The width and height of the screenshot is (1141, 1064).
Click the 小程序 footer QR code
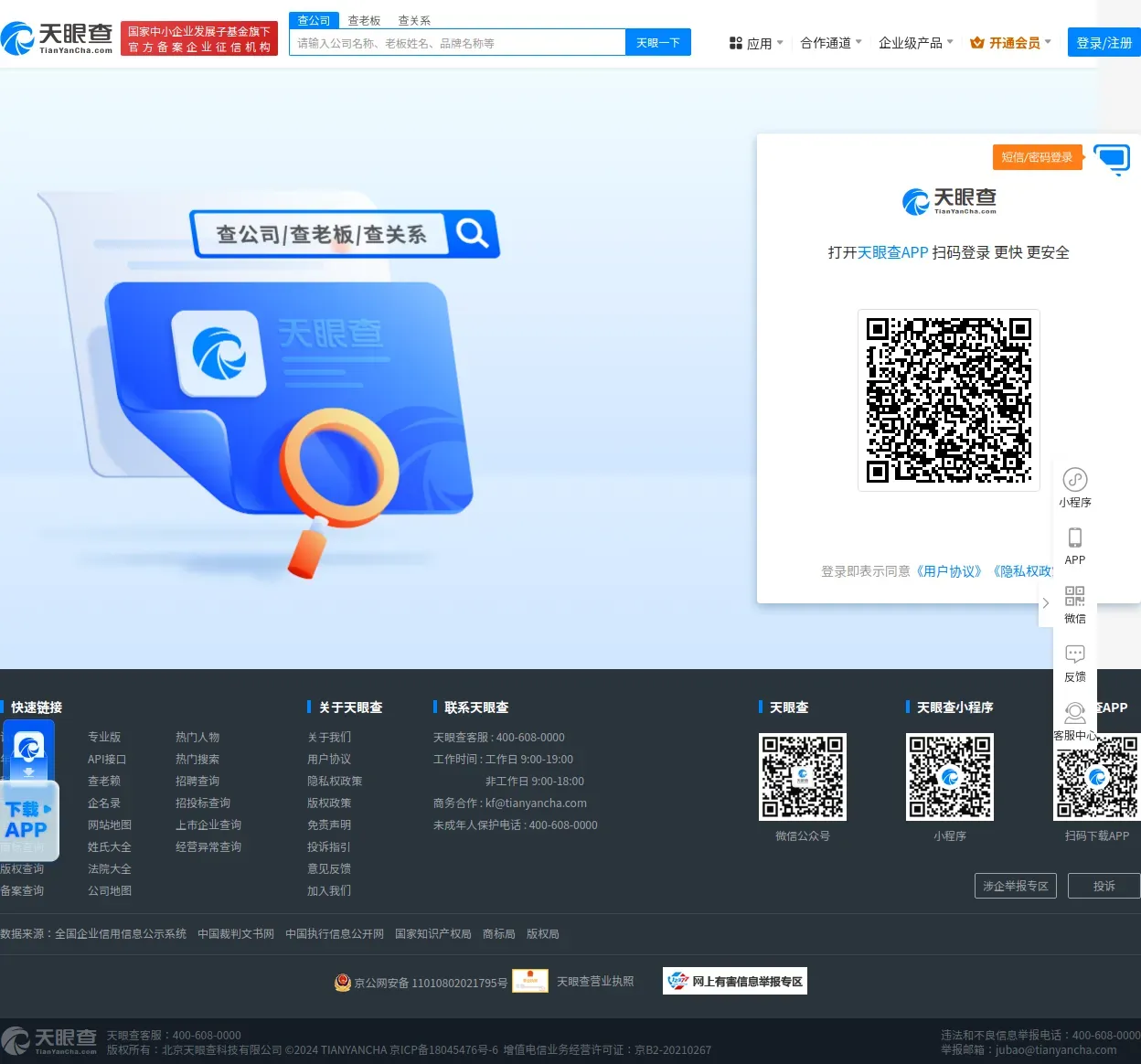(950, 777)
